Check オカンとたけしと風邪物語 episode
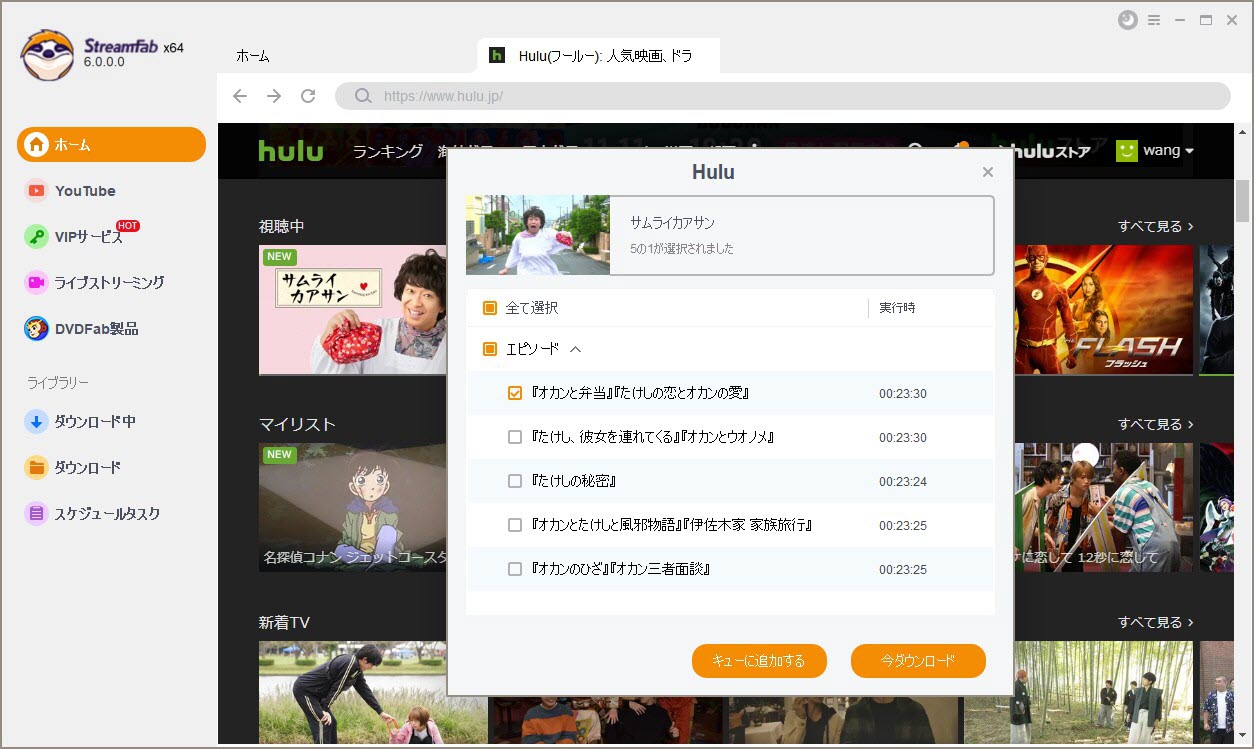 (x=515, y=525)
